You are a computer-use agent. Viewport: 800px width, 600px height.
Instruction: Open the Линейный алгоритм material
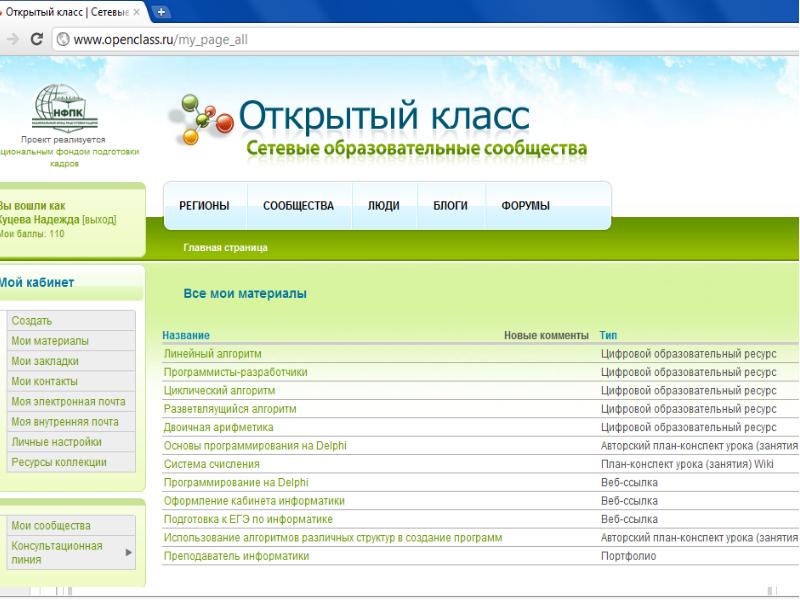tap(212, 354)
